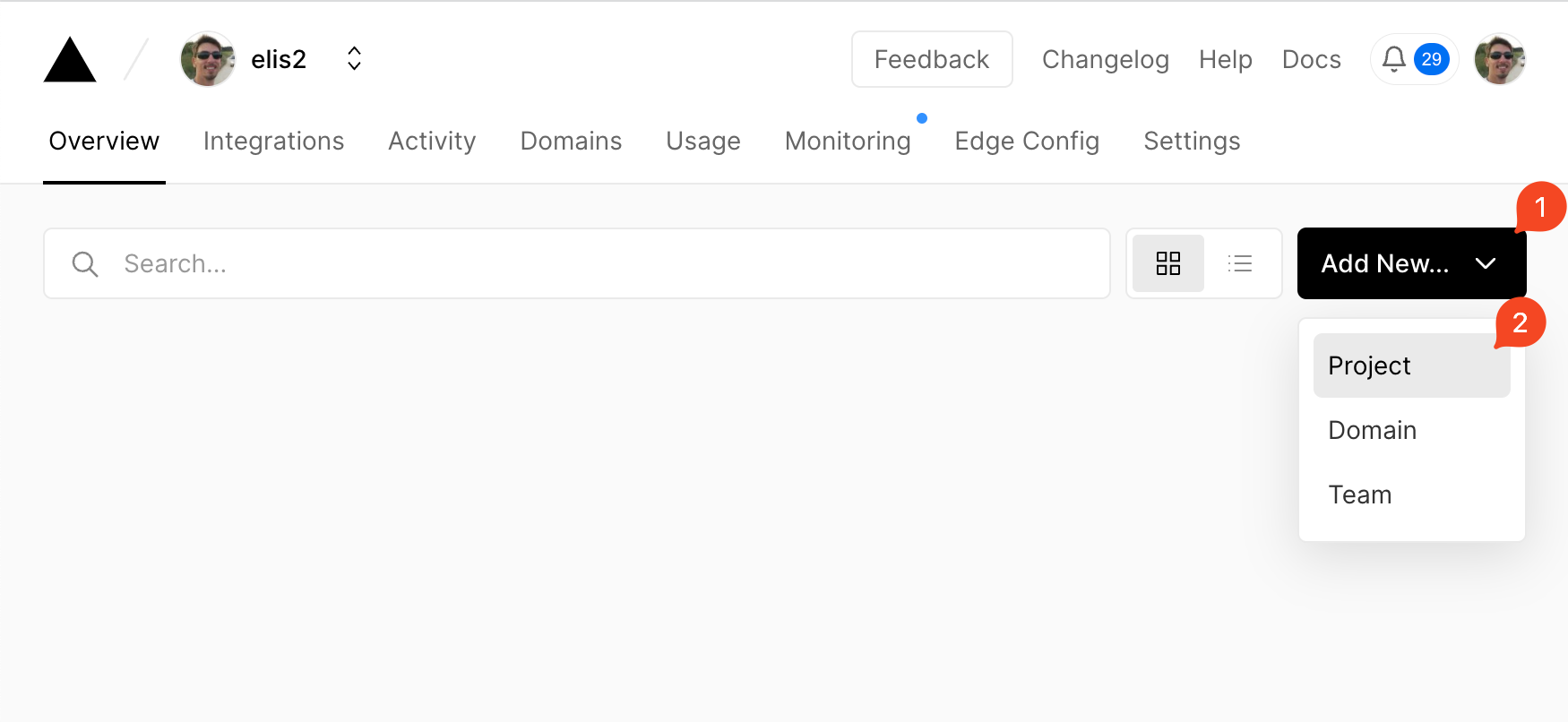Open the Edge Config tab
The width and height of the screenshot is (1568, 722).
1027,142
